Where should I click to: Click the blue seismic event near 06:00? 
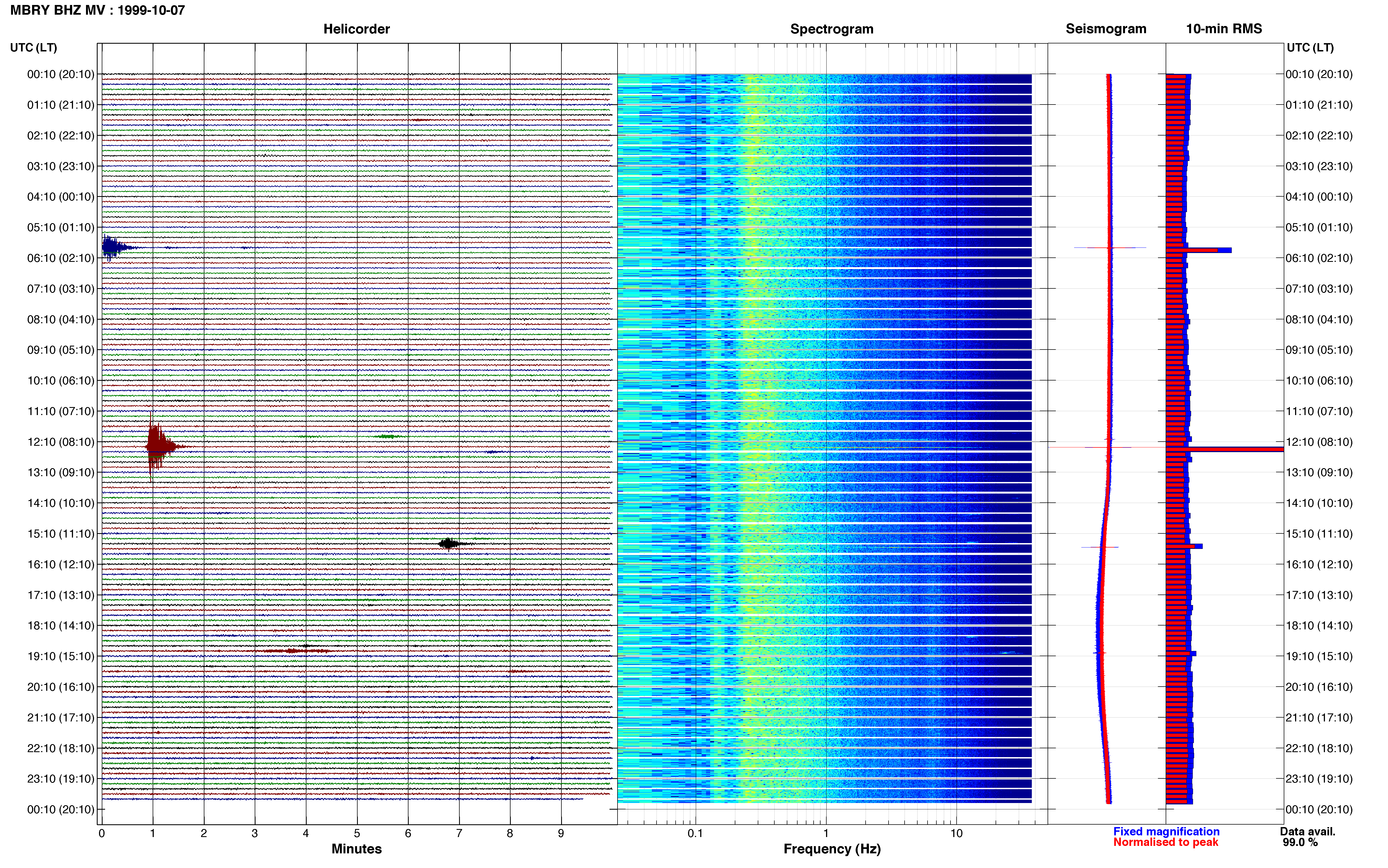[x=115, y=247]
